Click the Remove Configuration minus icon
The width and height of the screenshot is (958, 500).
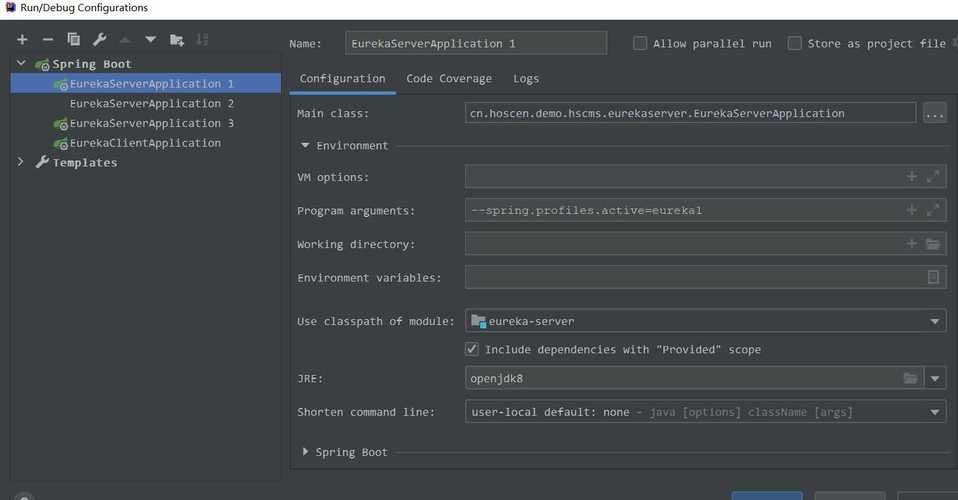pos(47,40)
